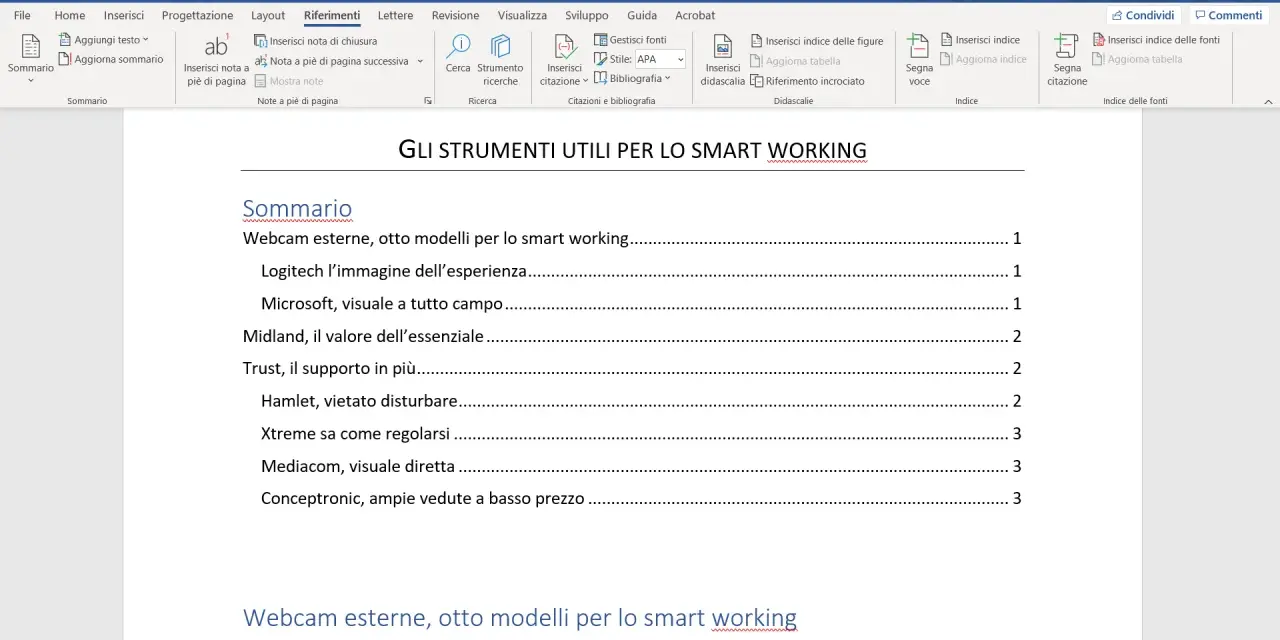This screenshot has height=640, width=1280.
Task: Click Inserisci citazione button
Action: point(564,60)
